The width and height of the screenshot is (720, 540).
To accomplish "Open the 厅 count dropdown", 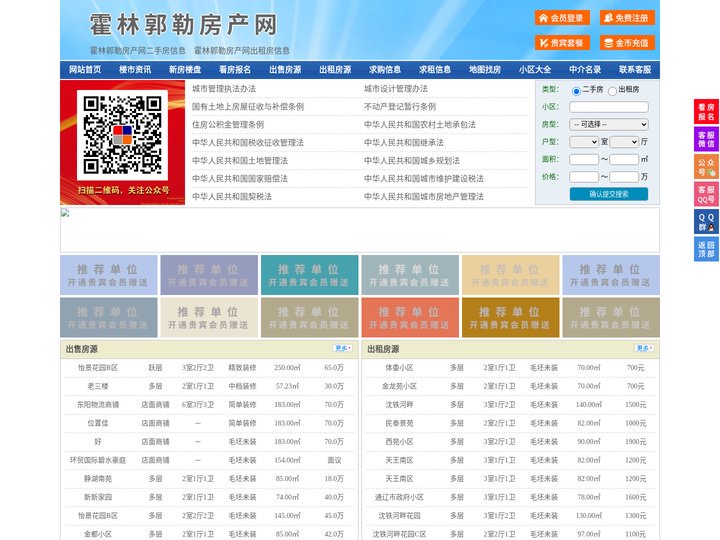I will (624, 142).
